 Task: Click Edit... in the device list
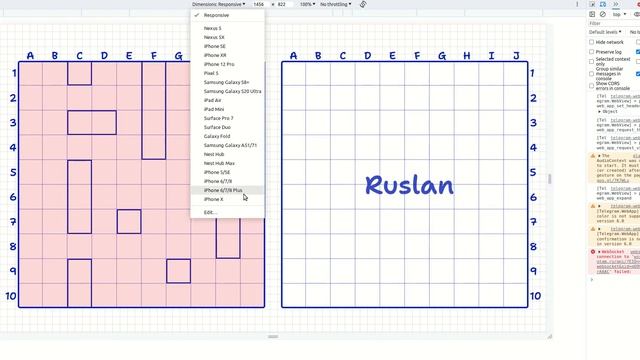pos(227,212)
